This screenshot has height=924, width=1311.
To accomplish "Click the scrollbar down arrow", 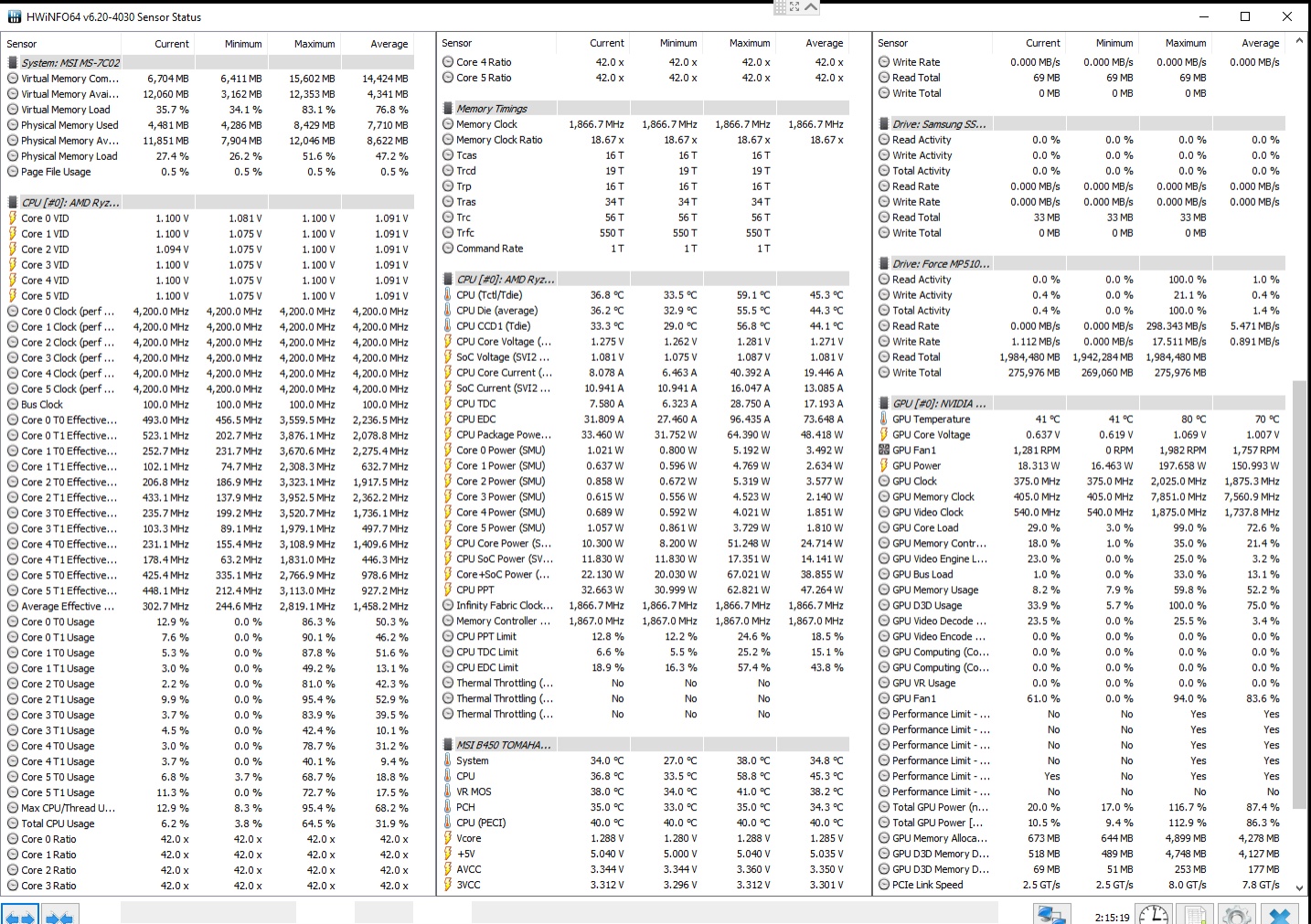I will [1300, 887].
